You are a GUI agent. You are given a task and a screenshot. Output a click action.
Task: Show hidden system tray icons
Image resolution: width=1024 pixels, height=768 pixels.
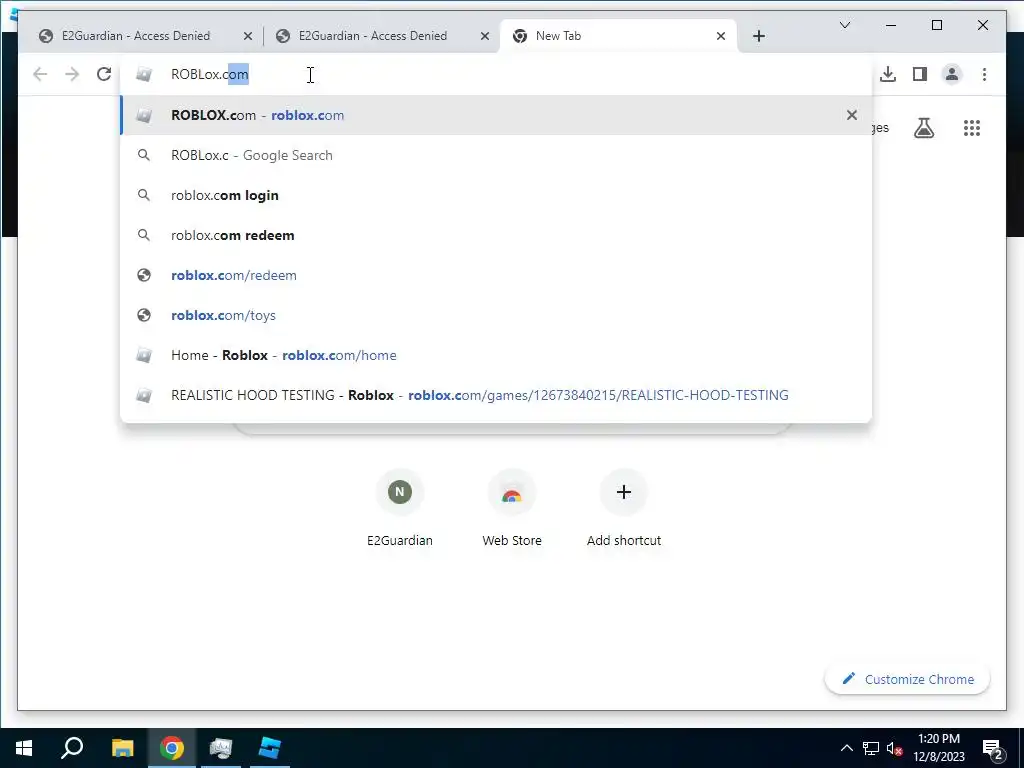pos(846,748)
